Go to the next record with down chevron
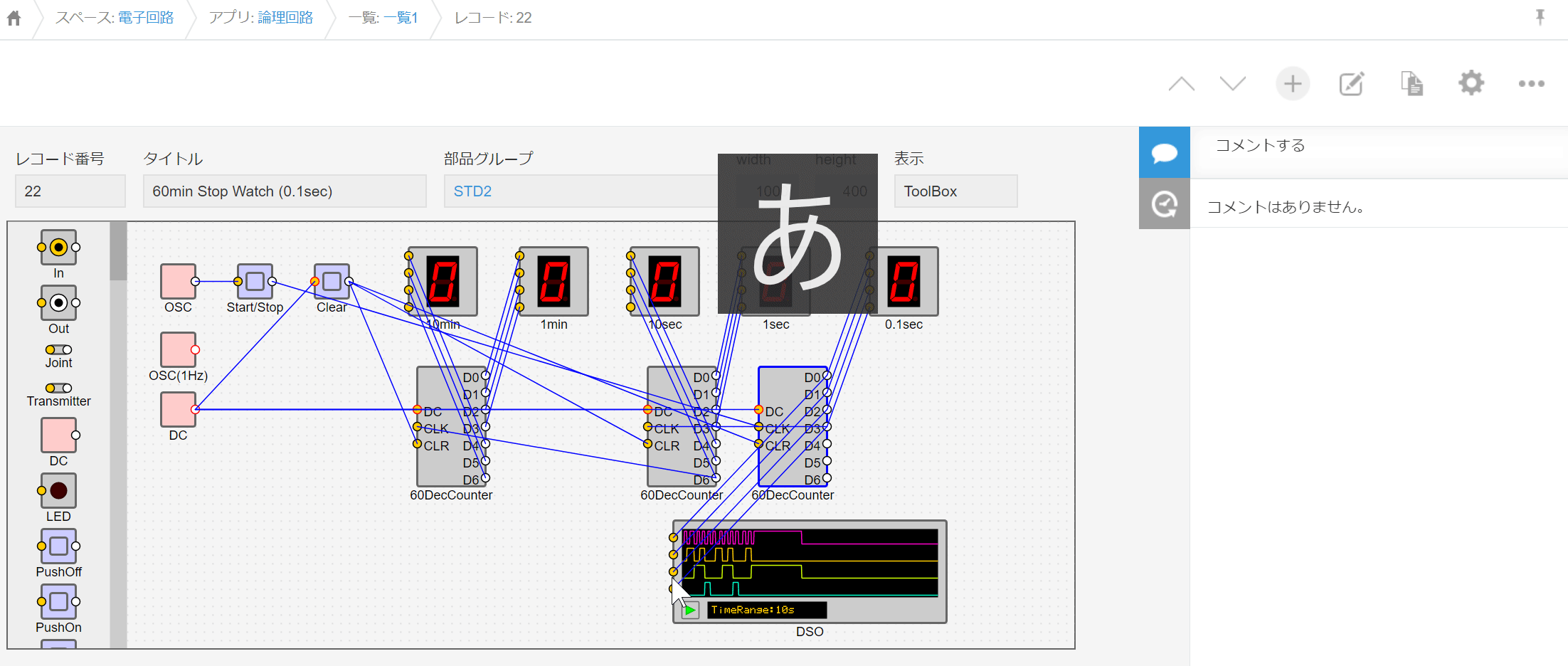The width and height of the screenshot is (1568, 666). pos(1232,84)
